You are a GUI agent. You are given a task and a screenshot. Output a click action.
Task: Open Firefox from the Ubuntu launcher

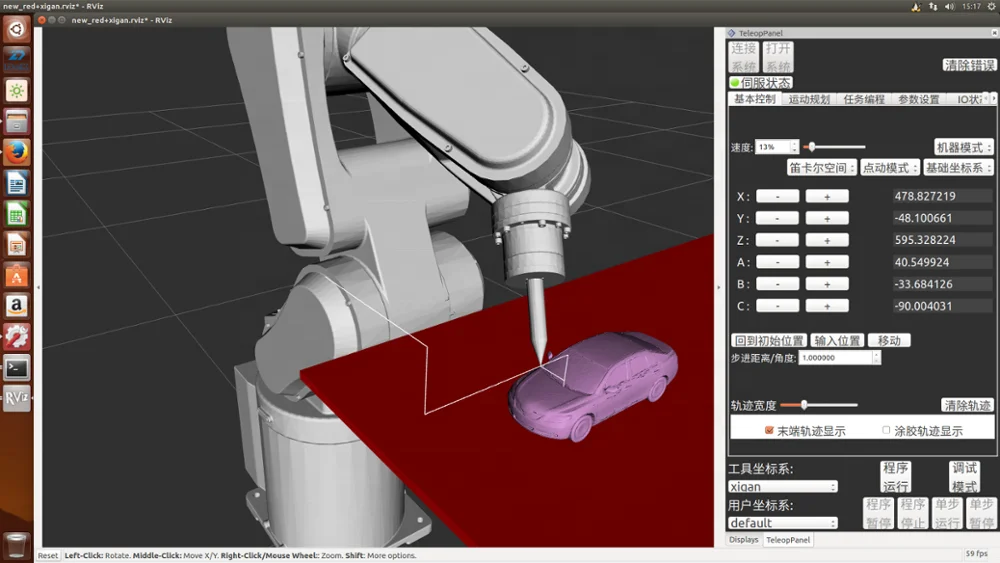coord(17,152)
